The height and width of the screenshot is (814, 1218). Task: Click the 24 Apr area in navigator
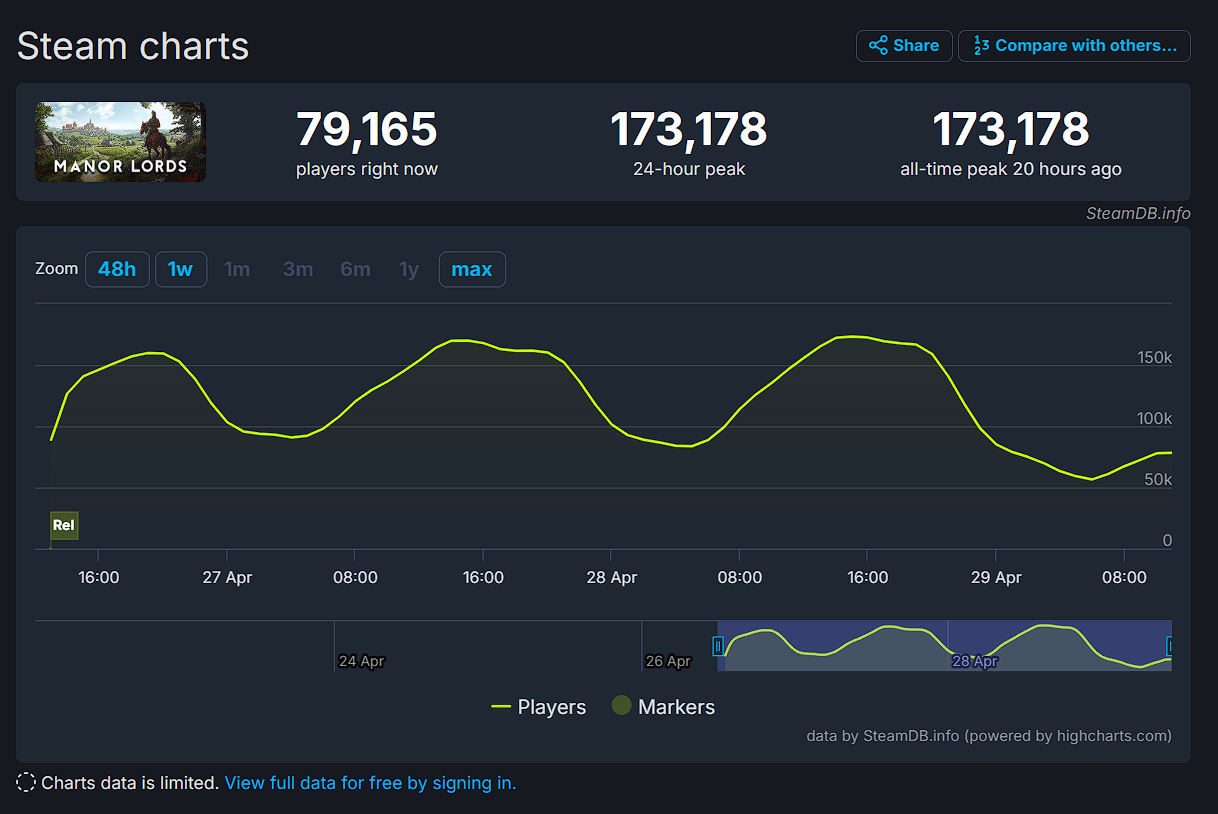pyautogui.click(x=361, y=660)
